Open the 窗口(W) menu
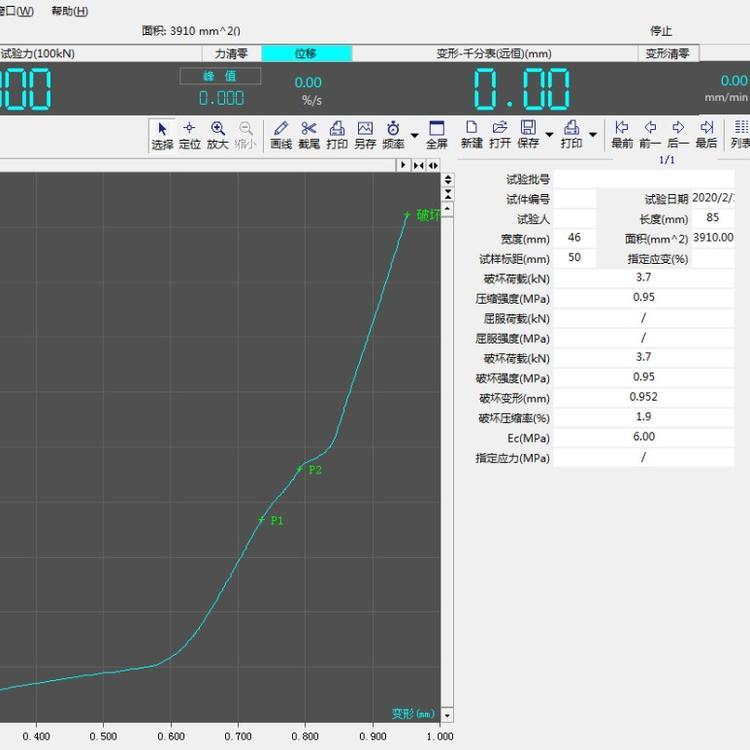 click(x=17, y=11)
